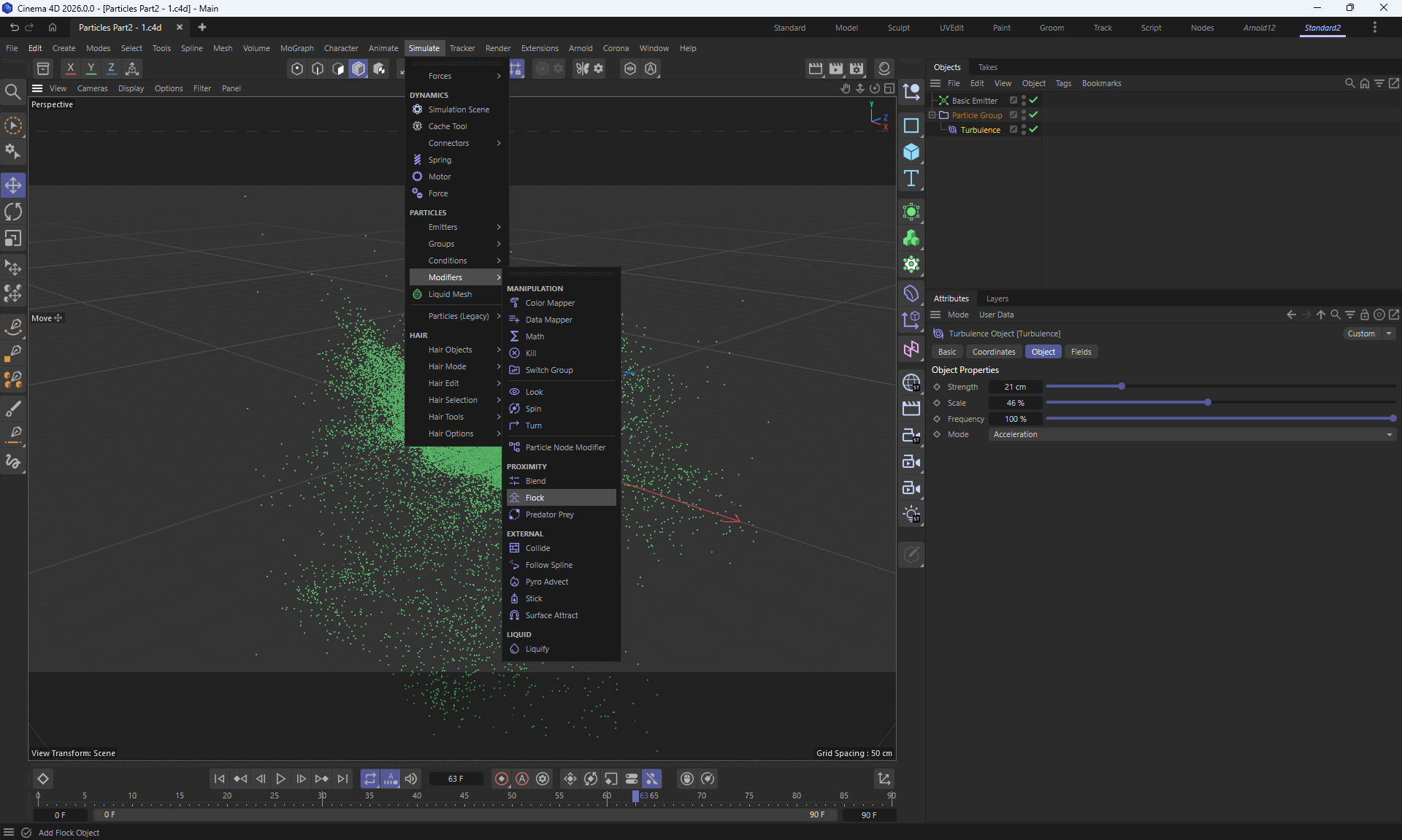Click the current frame field showing 63 F

click(x=456, y=779)
